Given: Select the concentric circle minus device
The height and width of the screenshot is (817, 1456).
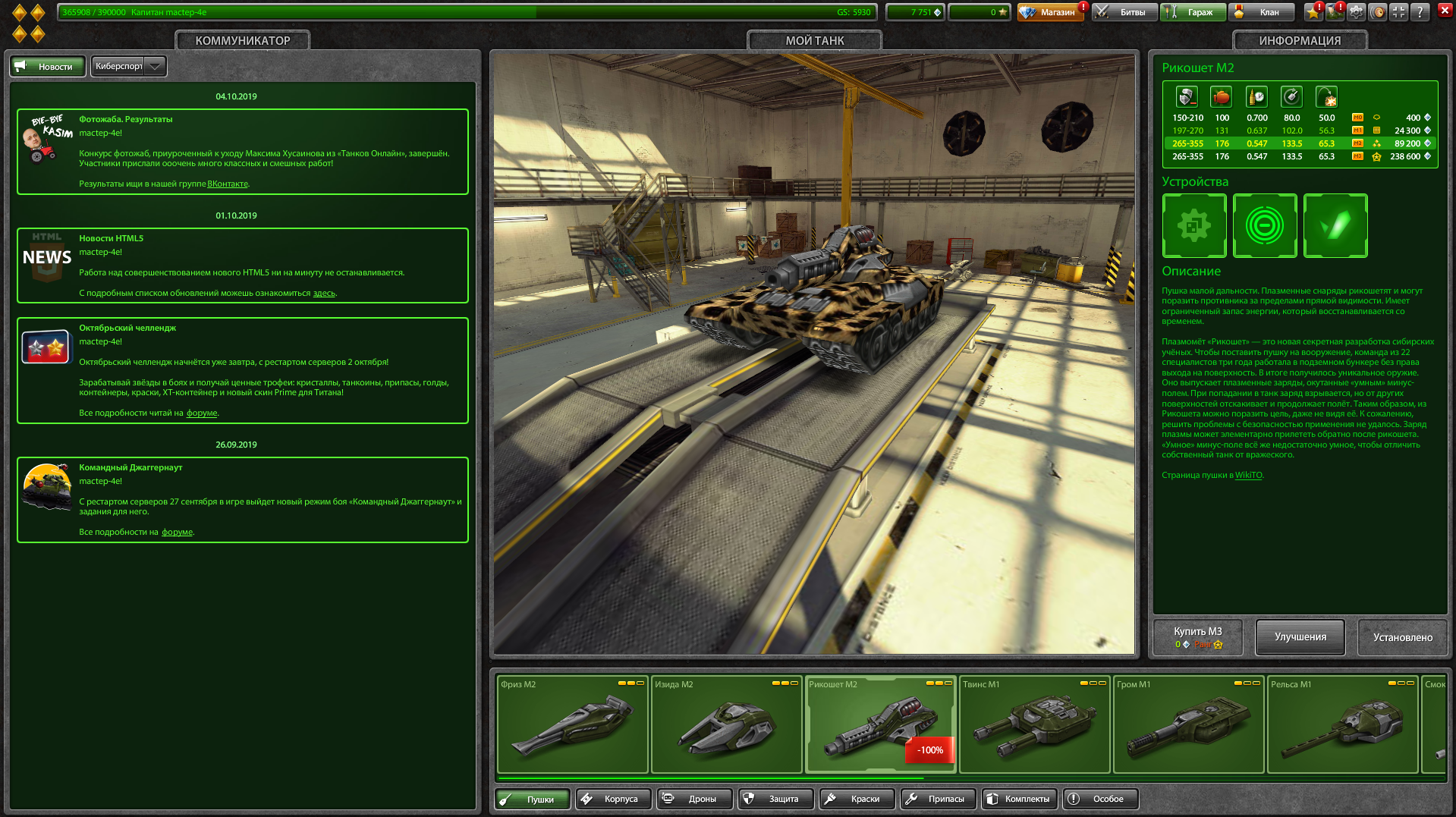Looking at the screenshot, I should point(1265,226).
